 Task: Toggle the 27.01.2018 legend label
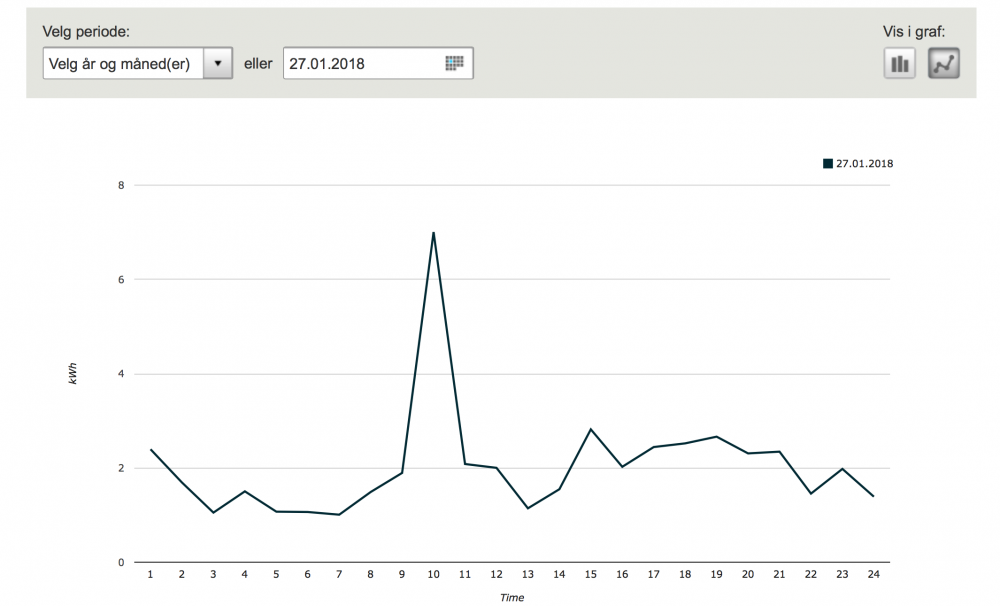(x=864, y=163)
